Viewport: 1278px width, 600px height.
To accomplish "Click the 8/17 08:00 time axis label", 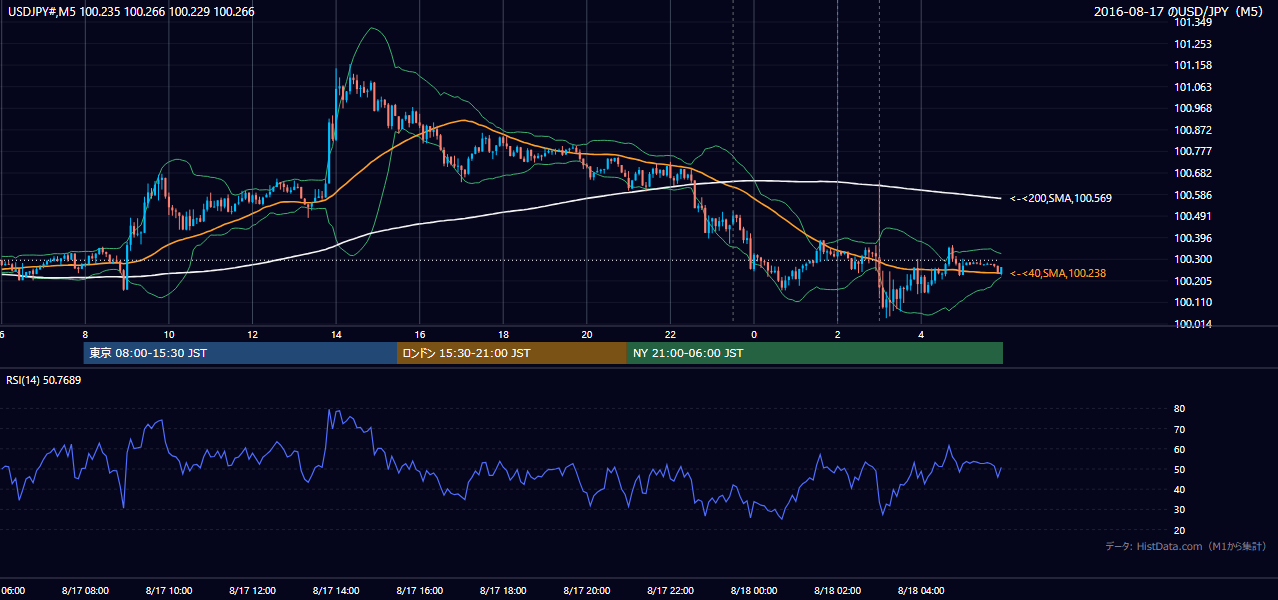I will tap(84, 591).
